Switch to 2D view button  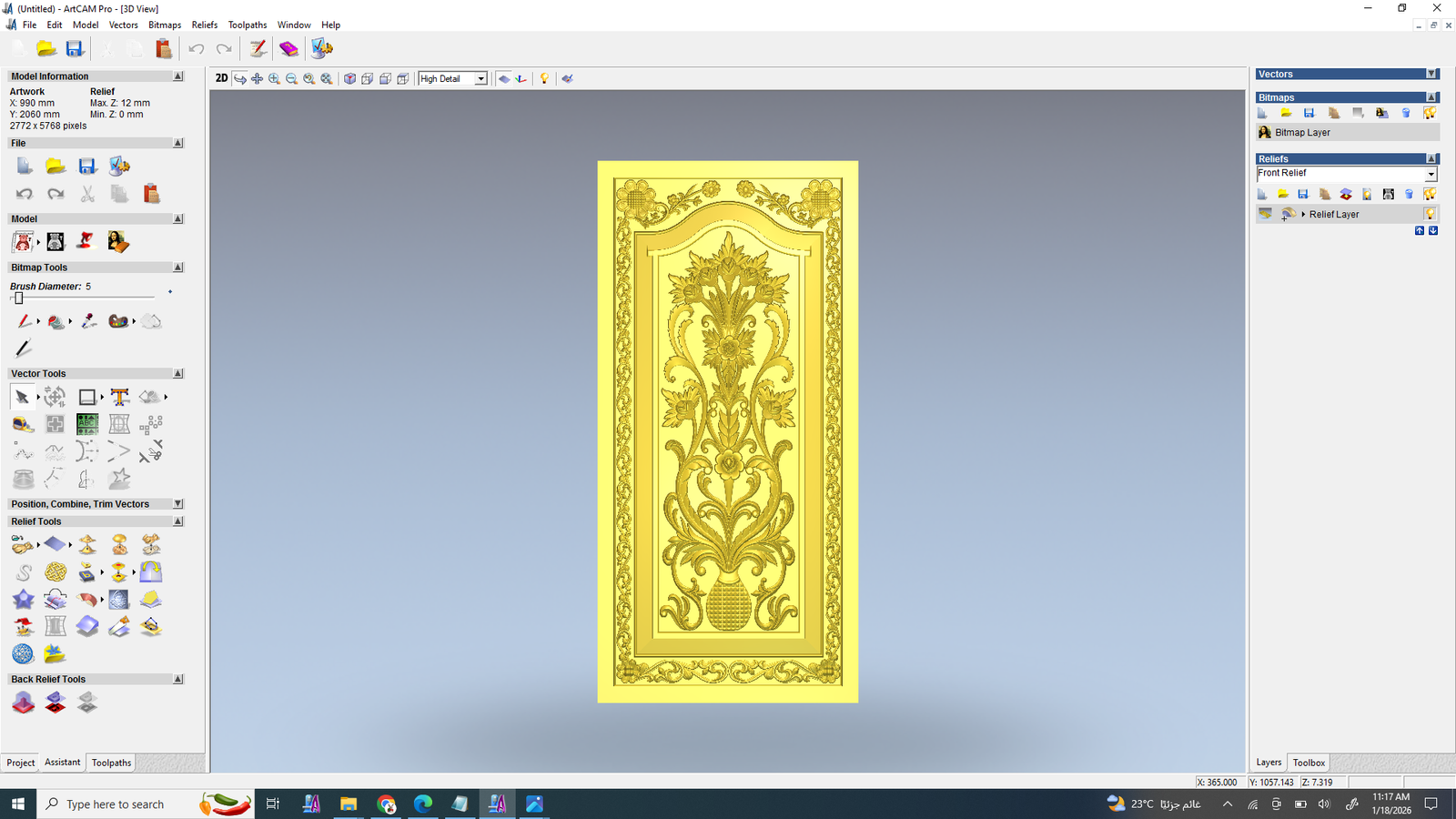[x=221, y=78]
